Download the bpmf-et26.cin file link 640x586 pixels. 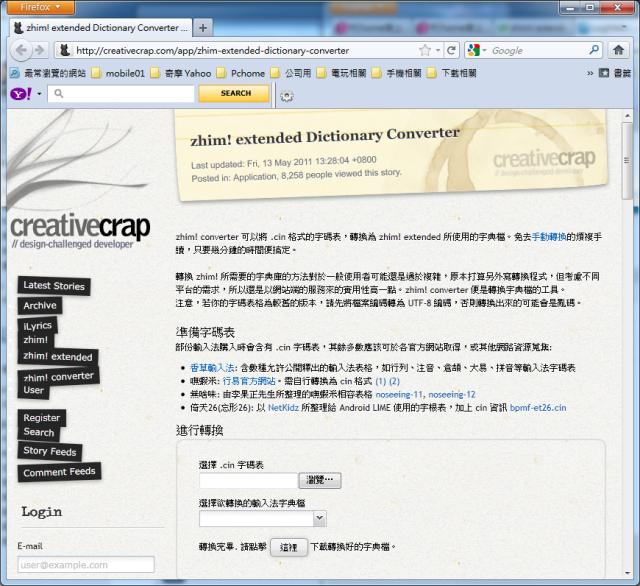[x=538, y=408]
